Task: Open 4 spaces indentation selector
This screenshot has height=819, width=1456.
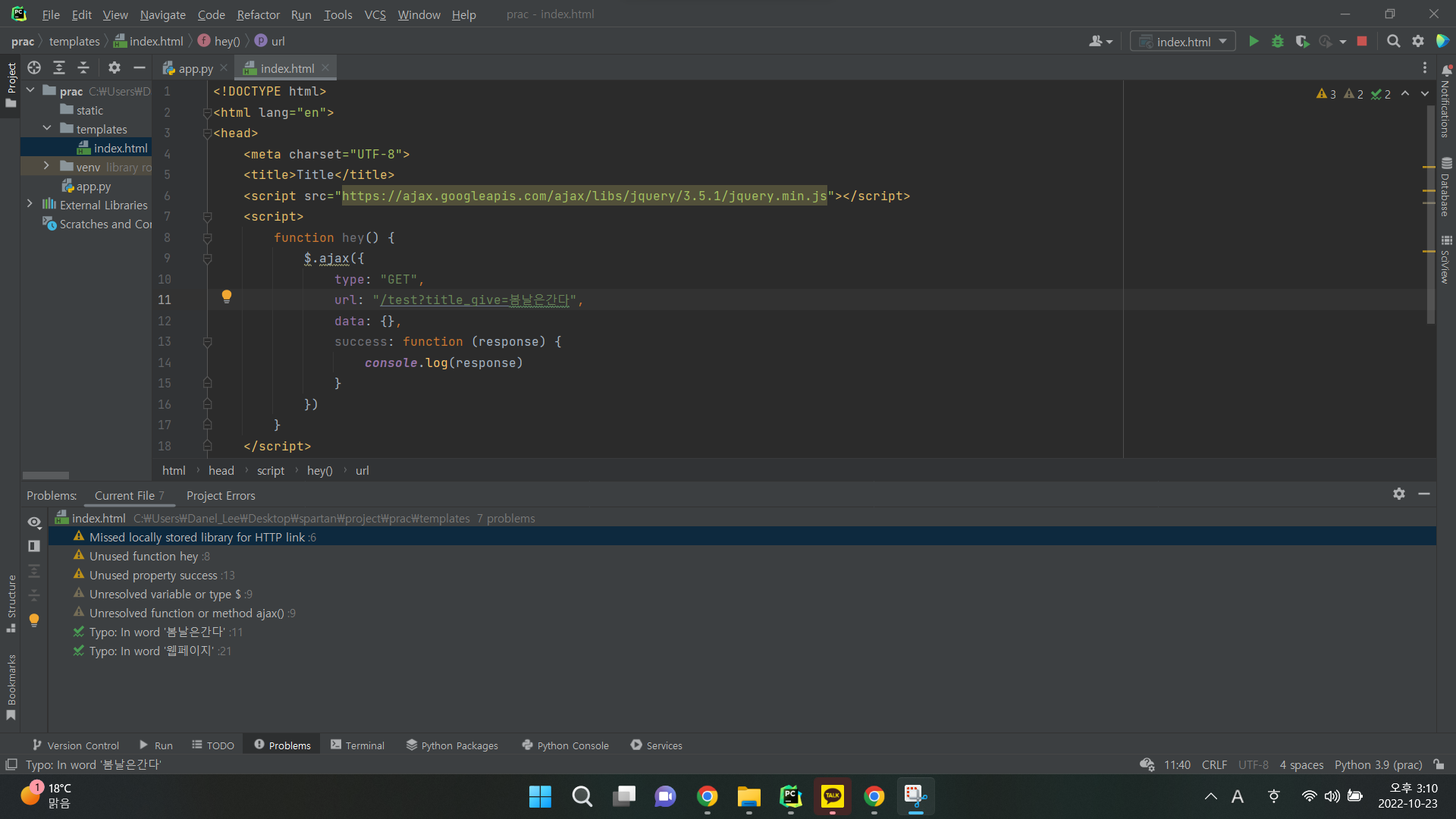Action: pos(1301,764)
